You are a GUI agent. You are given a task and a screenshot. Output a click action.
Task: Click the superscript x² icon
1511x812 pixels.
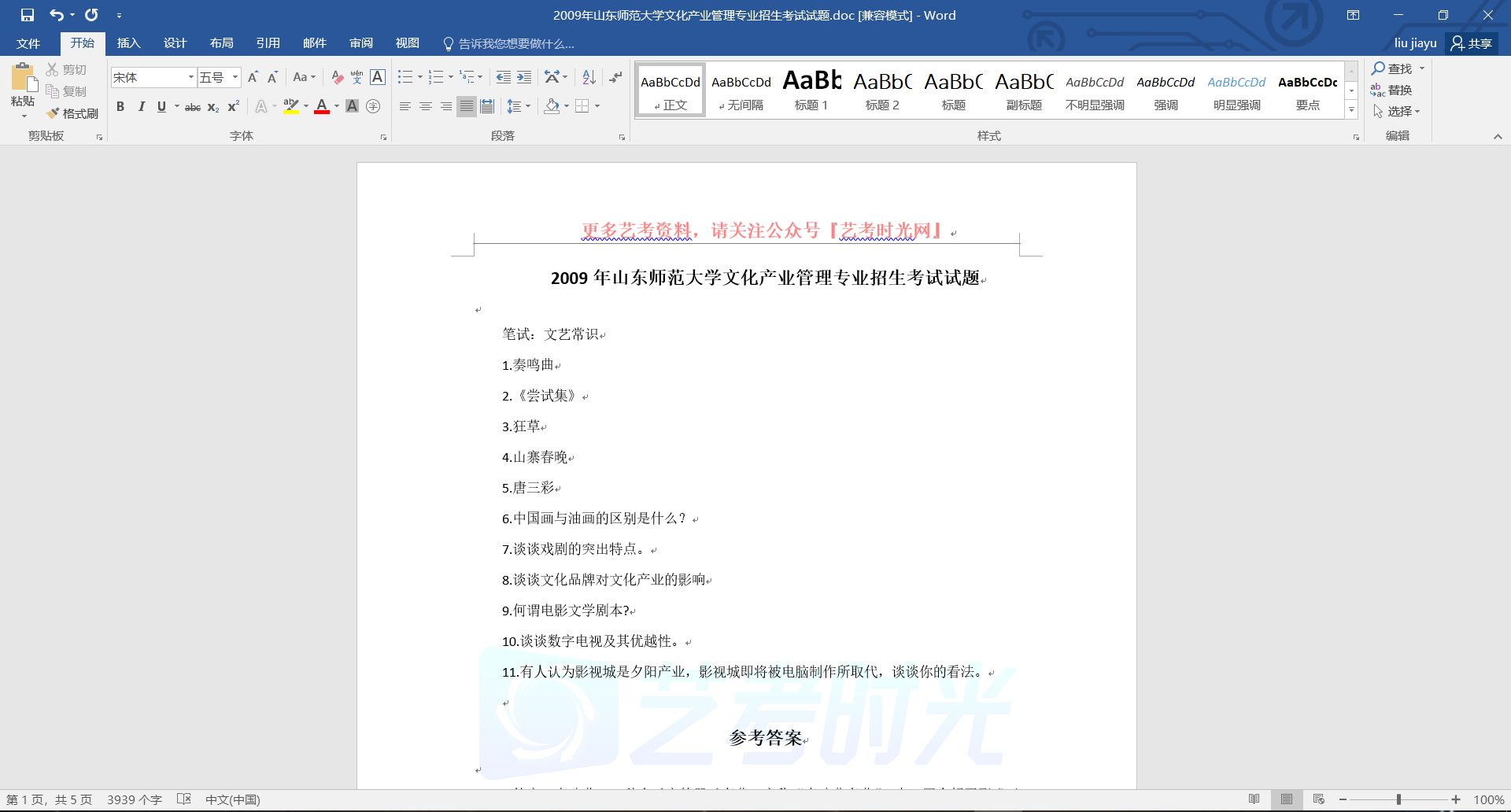click(233, 107)
